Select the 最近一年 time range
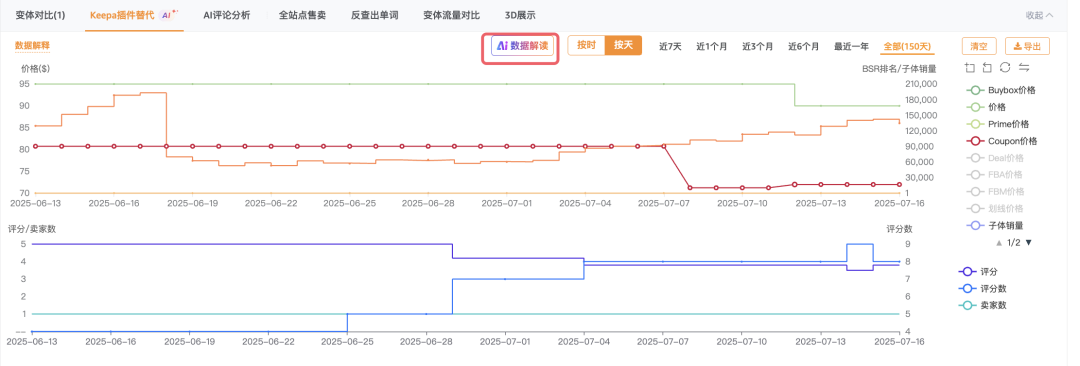The image size is (1080, 366). [x=851, y=47]
